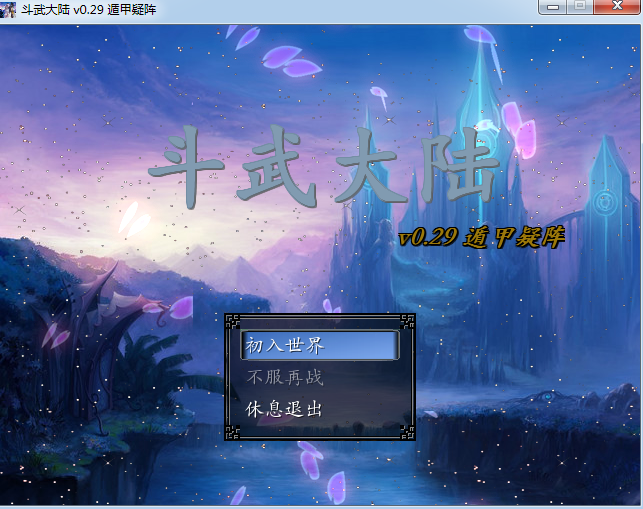Click the bottom-left ornamental corner of menu frame

pyautogui.click(x=232, y=432)
